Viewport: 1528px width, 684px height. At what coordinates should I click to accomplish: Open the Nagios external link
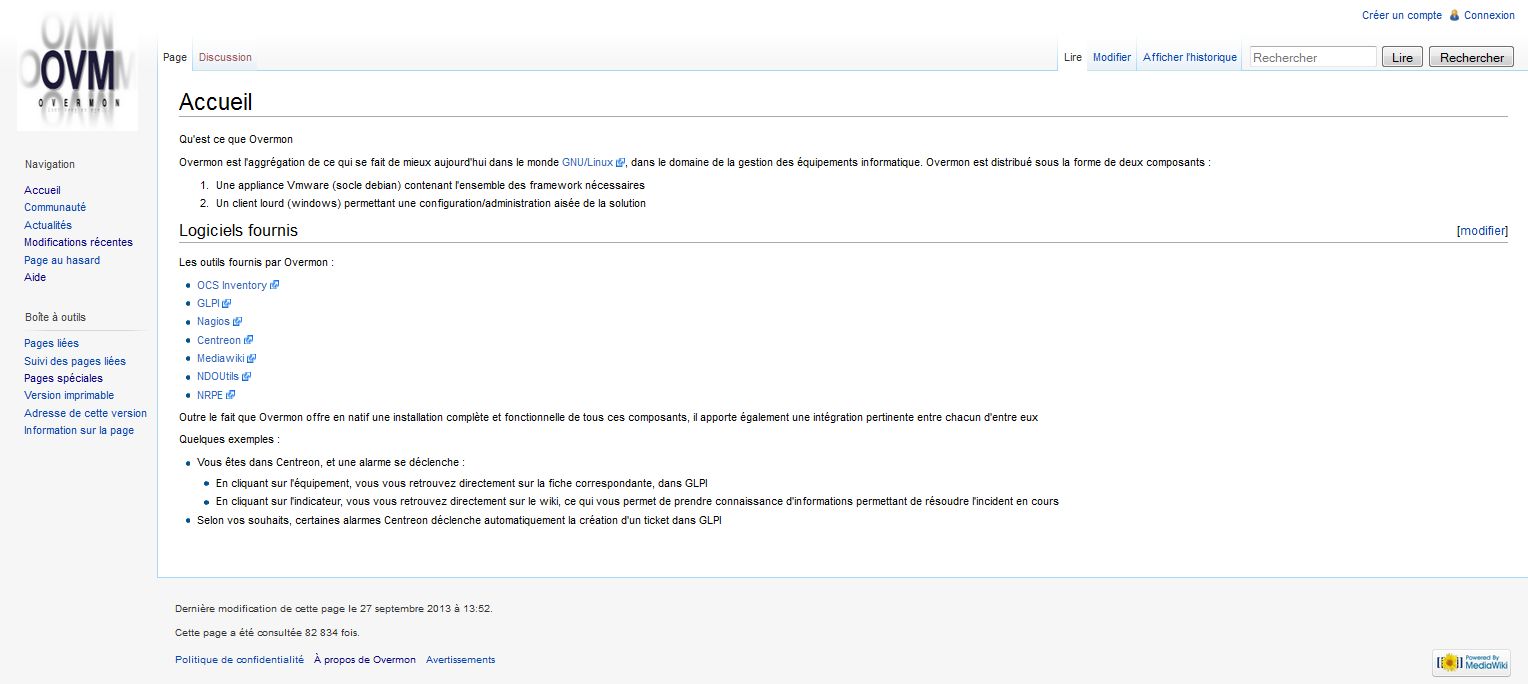click(219, 321)
